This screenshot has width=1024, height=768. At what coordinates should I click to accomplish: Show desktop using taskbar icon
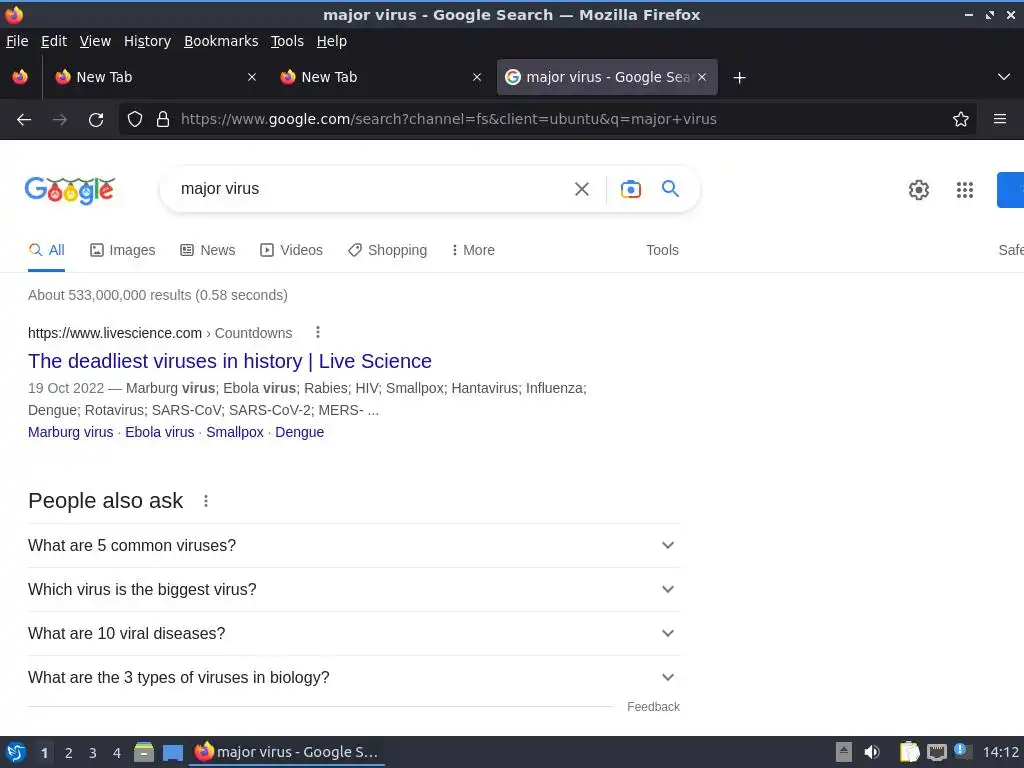tap(173, 752)
